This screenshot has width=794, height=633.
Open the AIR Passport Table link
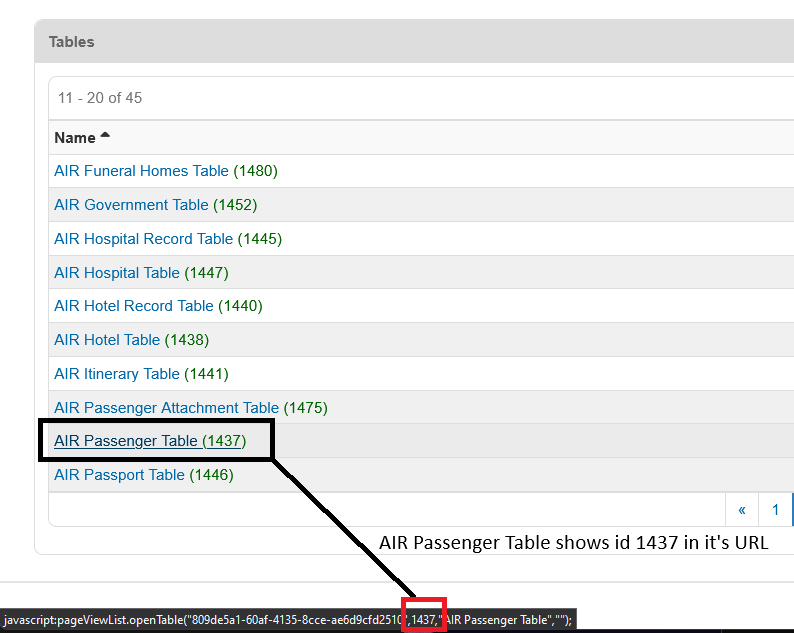119,475
